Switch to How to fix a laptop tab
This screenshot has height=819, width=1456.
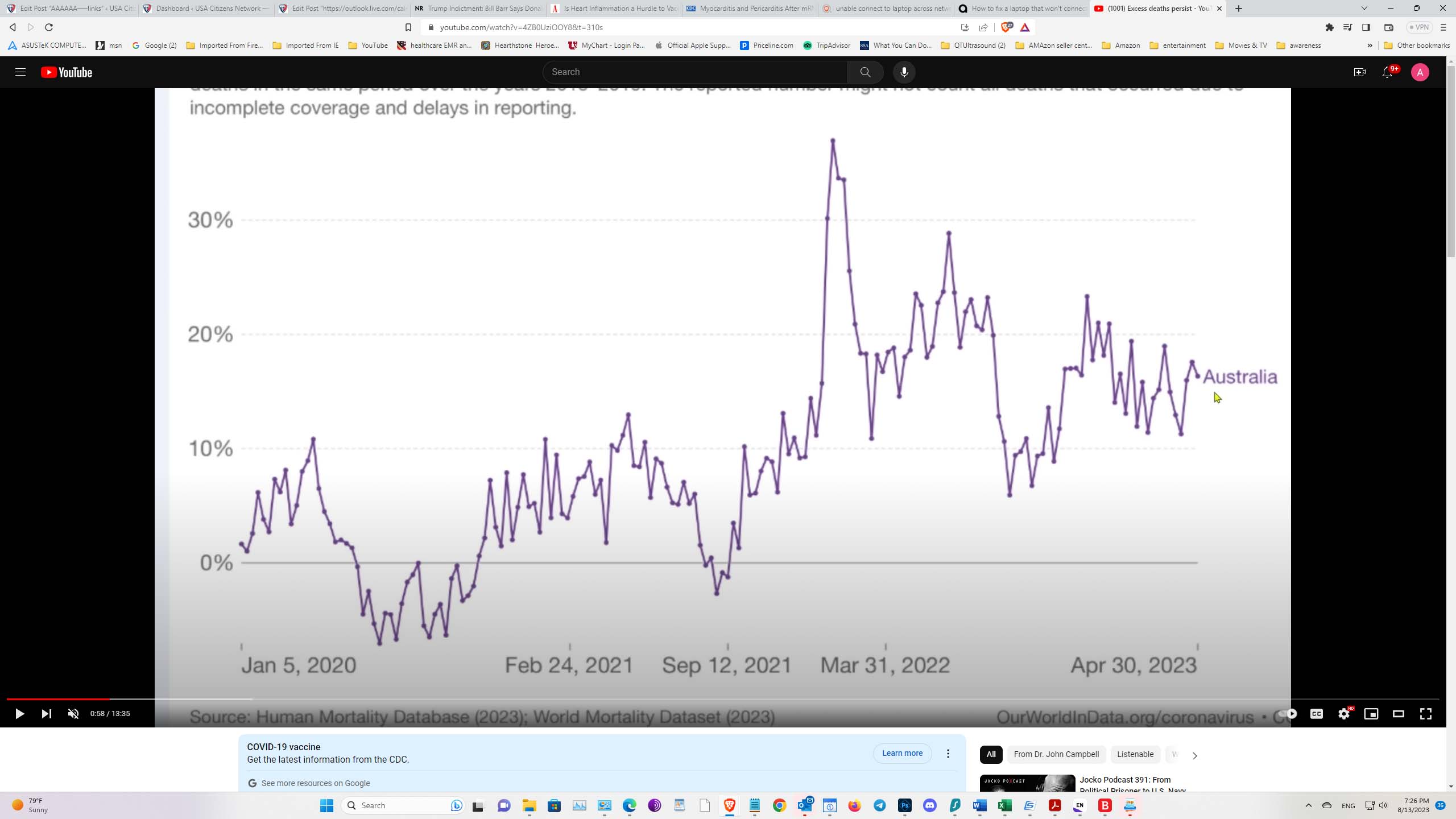point(1022,8)
